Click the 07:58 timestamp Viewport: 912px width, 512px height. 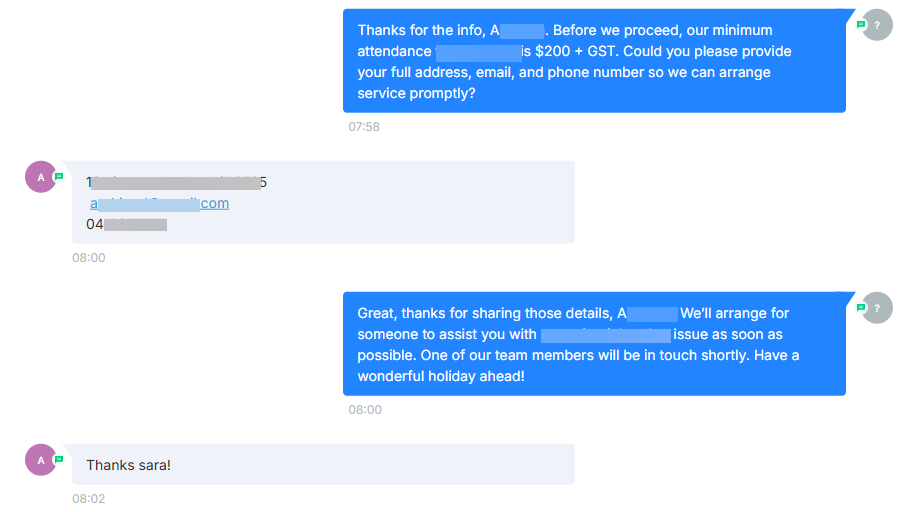point(364,127)
